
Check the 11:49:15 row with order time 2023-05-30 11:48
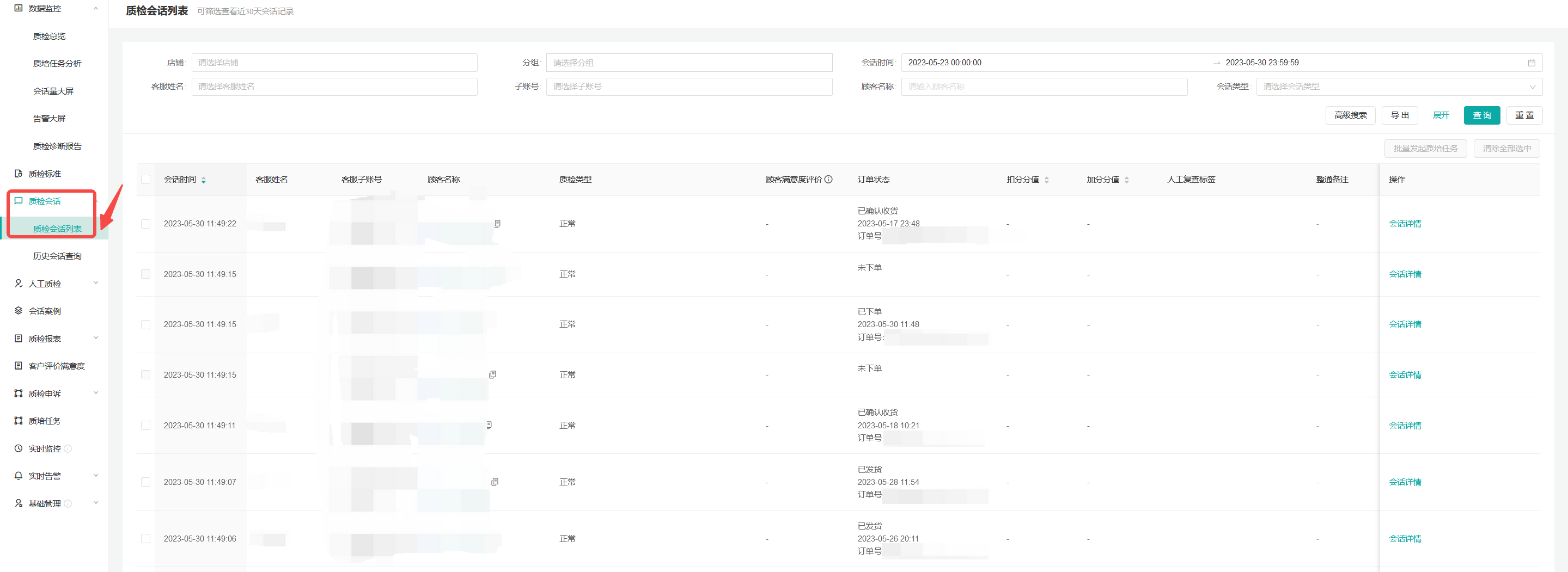(145, 324)
